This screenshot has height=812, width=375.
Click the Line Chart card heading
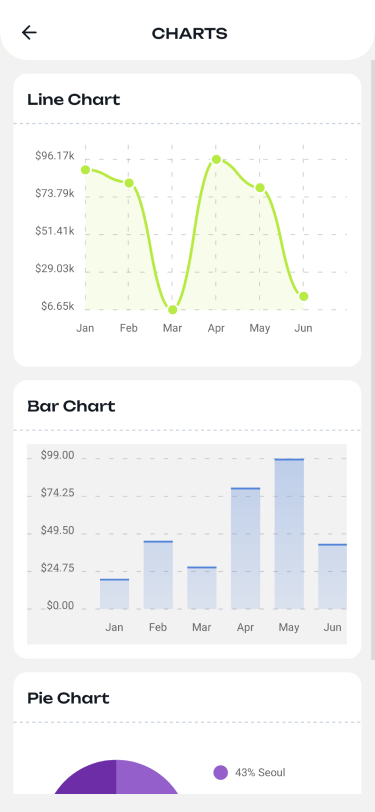click(x=74, y=99)
